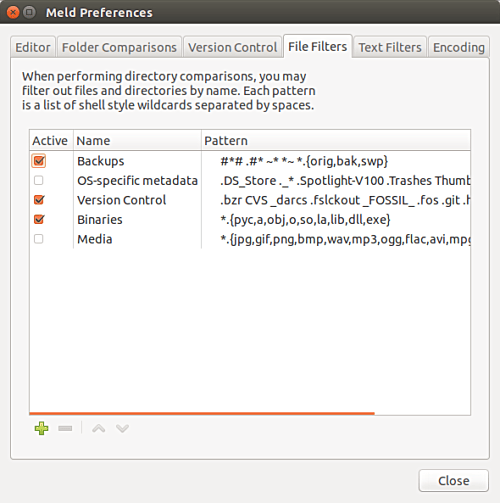500x503 pixels.
Task: Enable the Media filter checkbox
Action: click(x=39, y=239)
